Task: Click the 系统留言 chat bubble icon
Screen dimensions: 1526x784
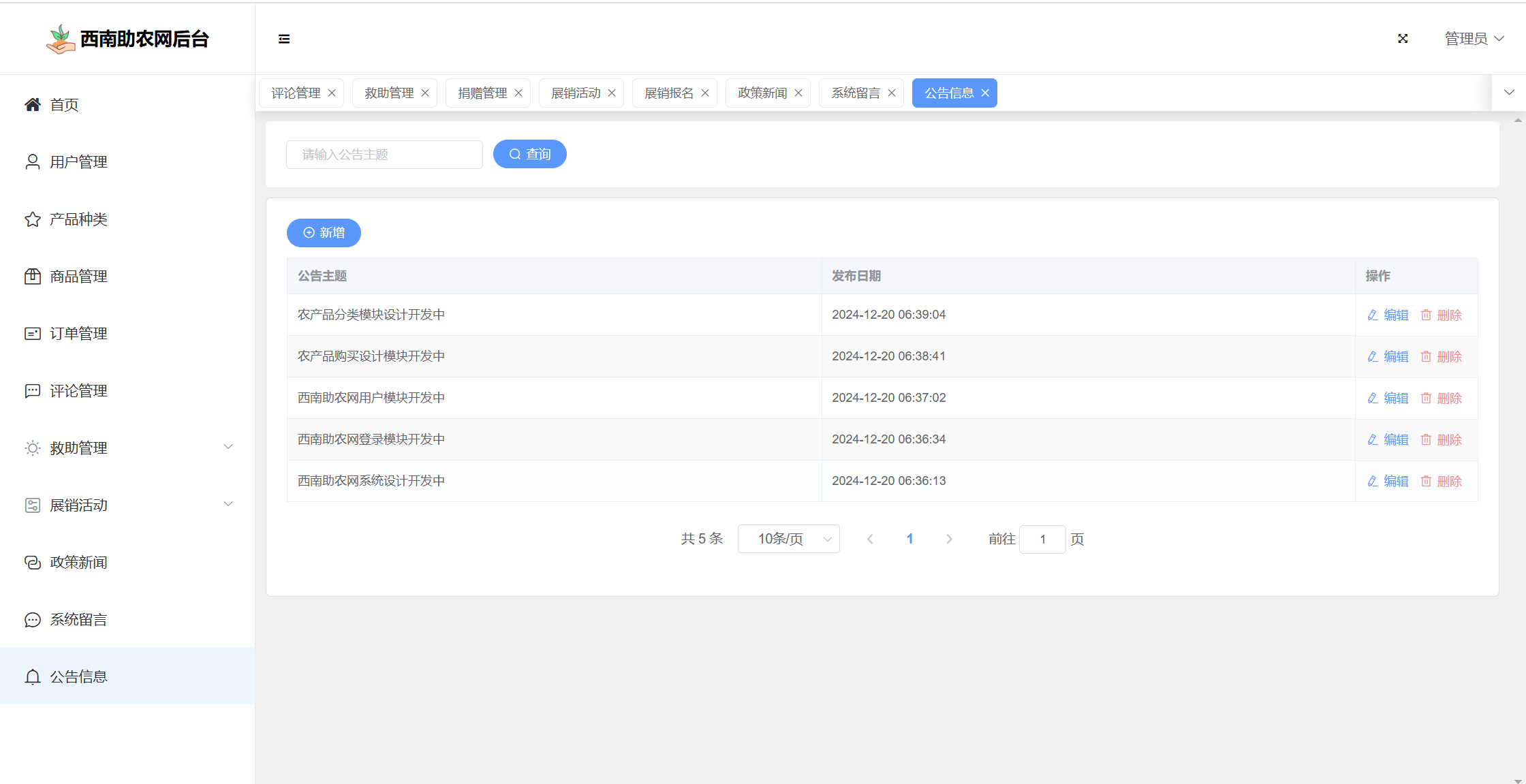Action: (x=33, y=619)
